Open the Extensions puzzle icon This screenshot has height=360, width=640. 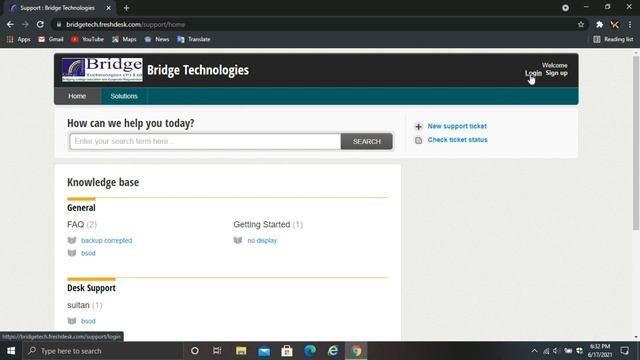[599, 24]
